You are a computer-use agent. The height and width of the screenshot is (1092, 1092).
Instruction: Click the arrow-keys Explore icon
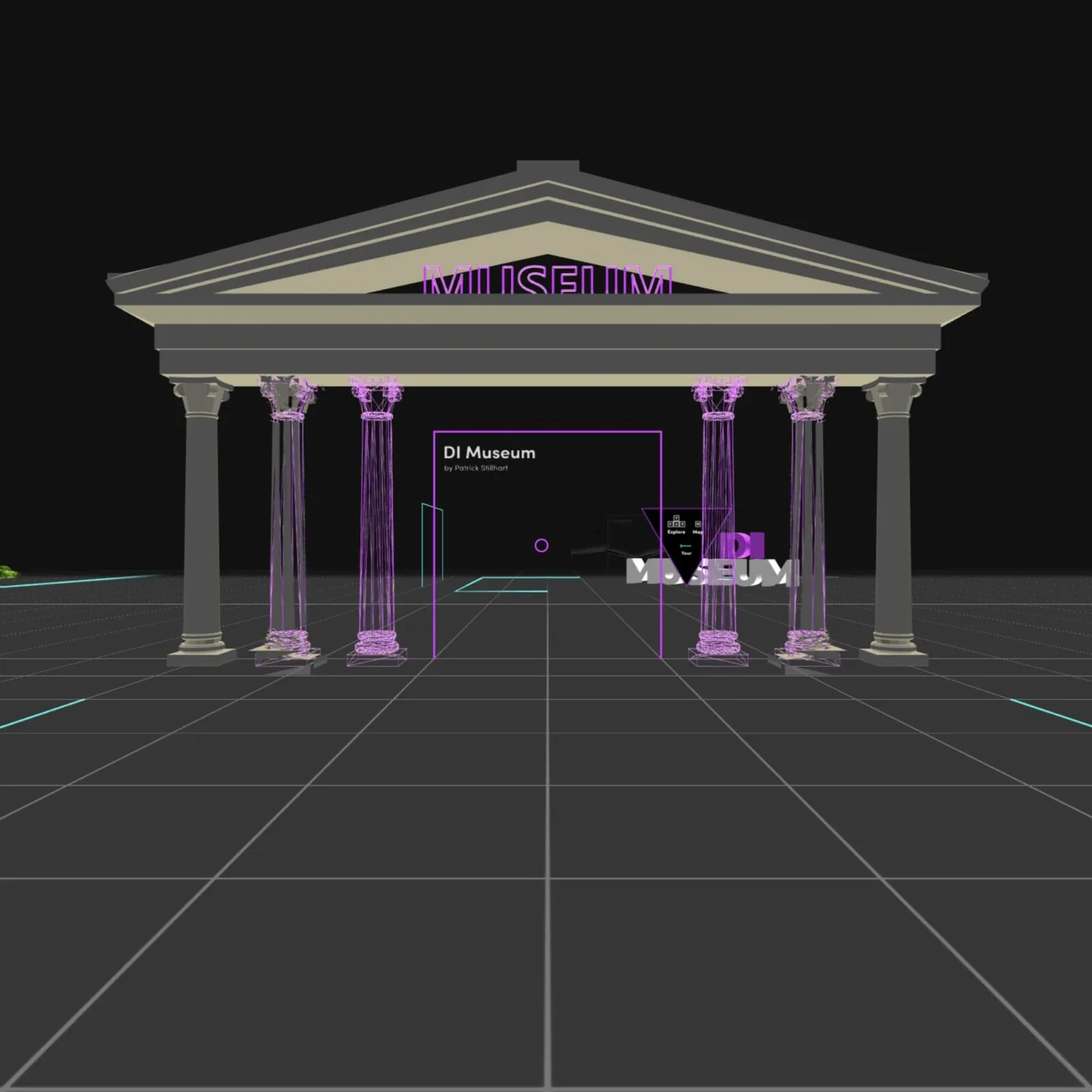click(676, 522)
